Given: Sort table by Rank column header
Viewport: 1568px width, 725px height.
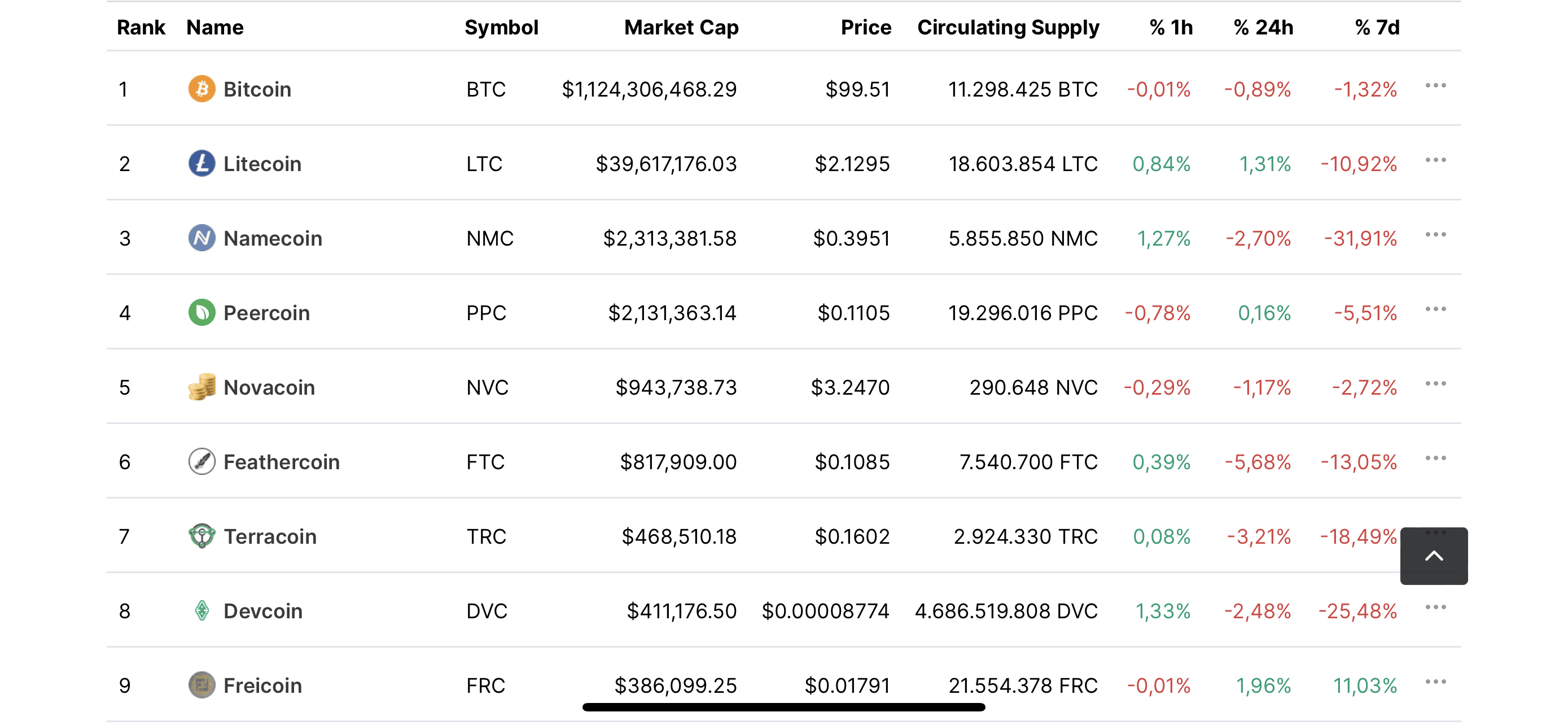Looking at the screenshot, I should (141, 28).
